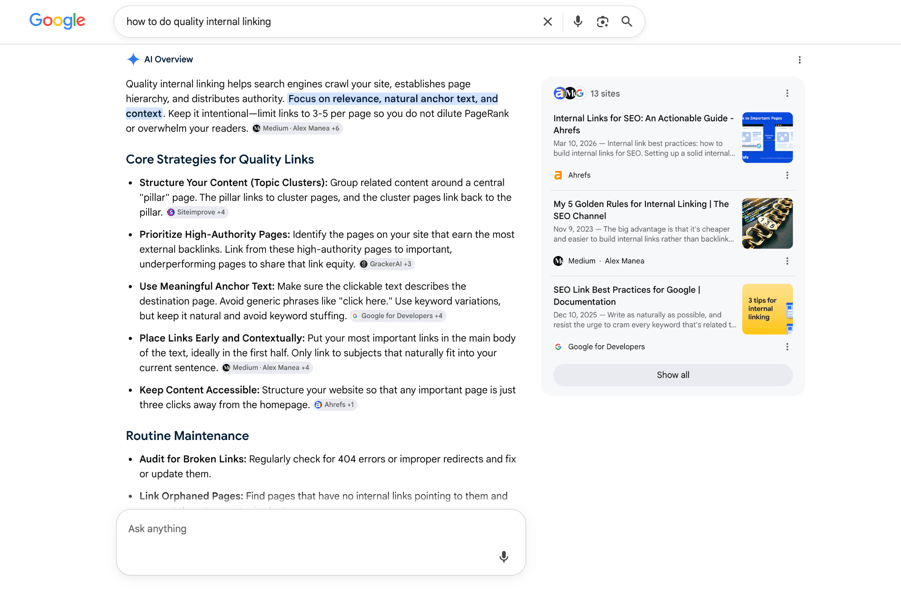Click microphone in Ask anything box

(x=503, y=556)
